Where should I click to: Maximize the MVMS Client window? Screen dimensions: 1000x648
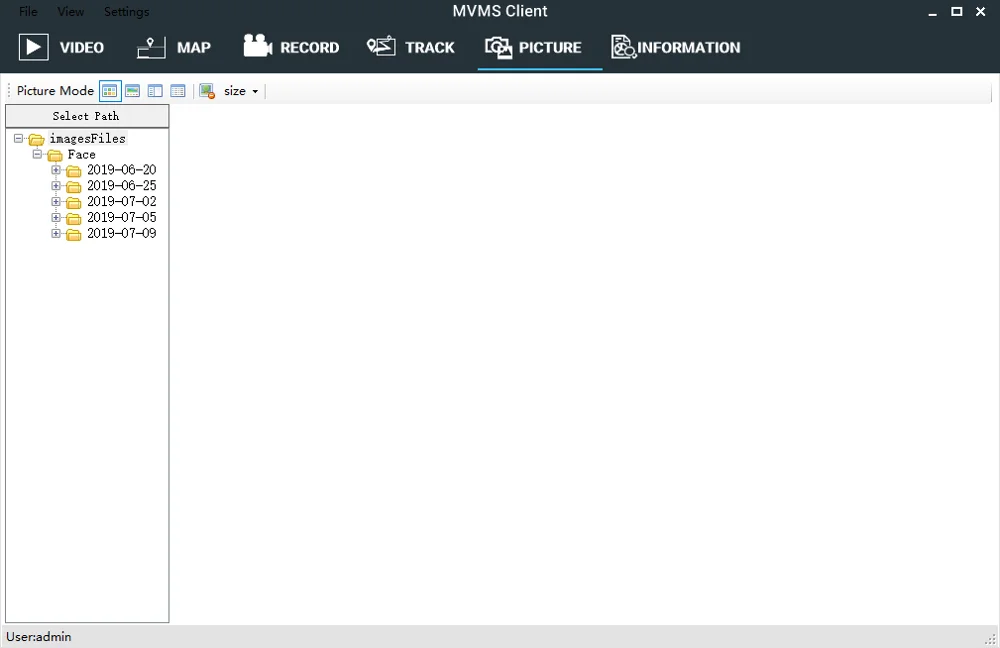957,11
